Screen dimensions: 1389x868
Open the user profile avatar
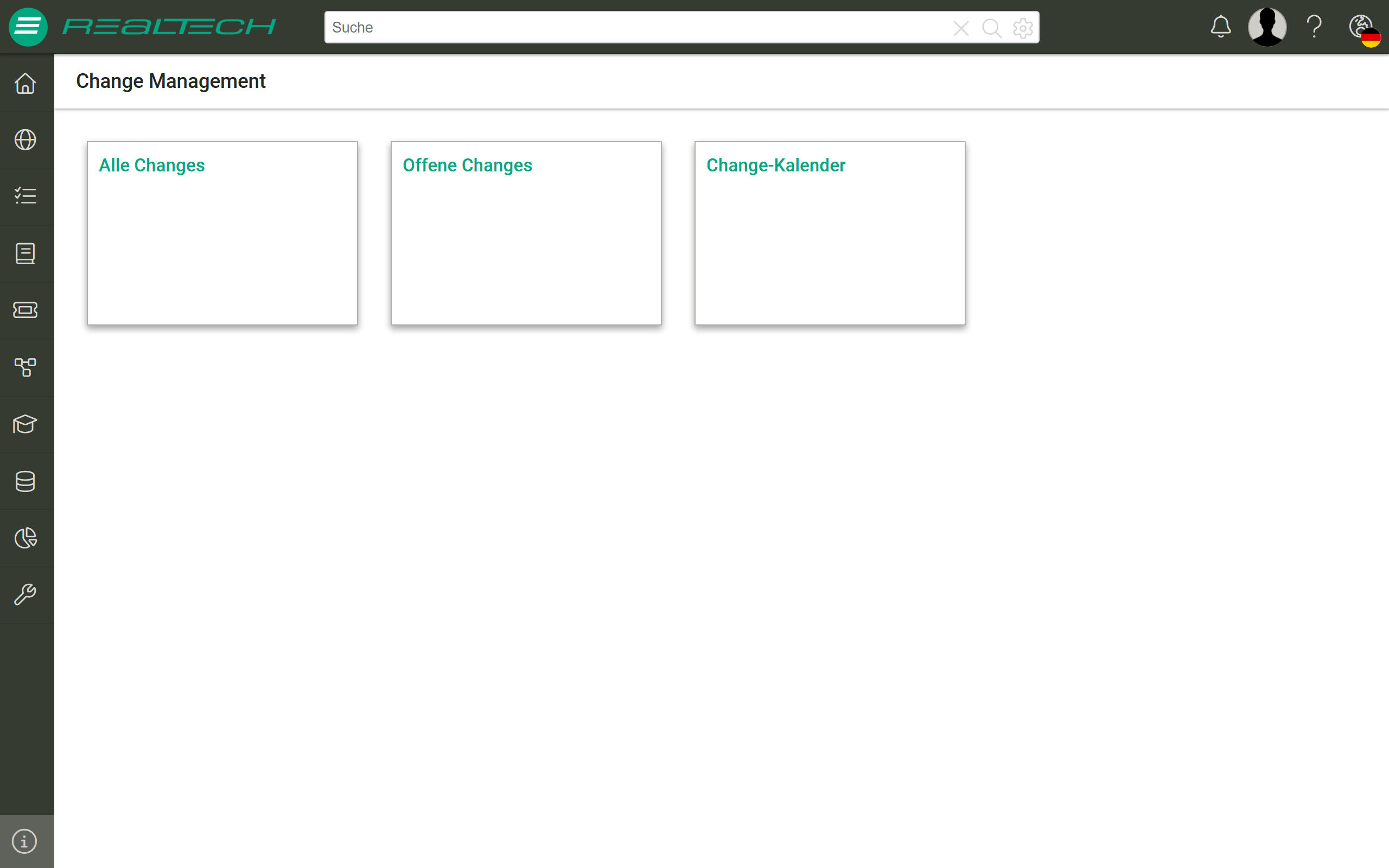(x=1267, y=27)
